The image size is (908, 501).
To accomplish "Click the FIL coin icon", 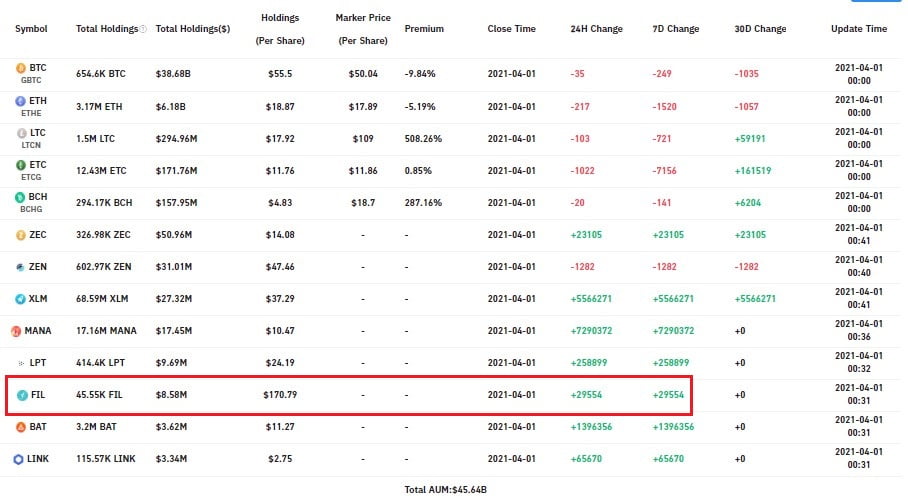I will pos(23,395).
